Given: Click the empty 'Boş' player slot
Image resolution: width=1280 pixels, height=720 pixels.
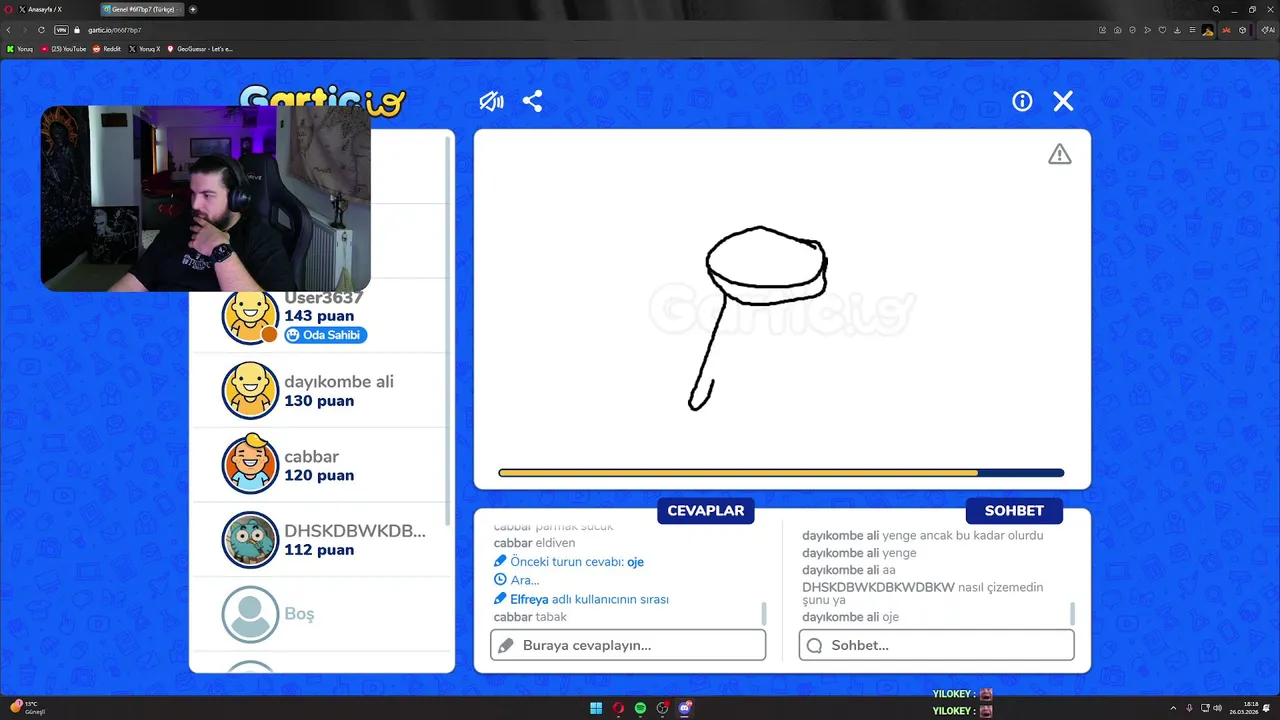Looking at the screenshot, I should 320,614.
